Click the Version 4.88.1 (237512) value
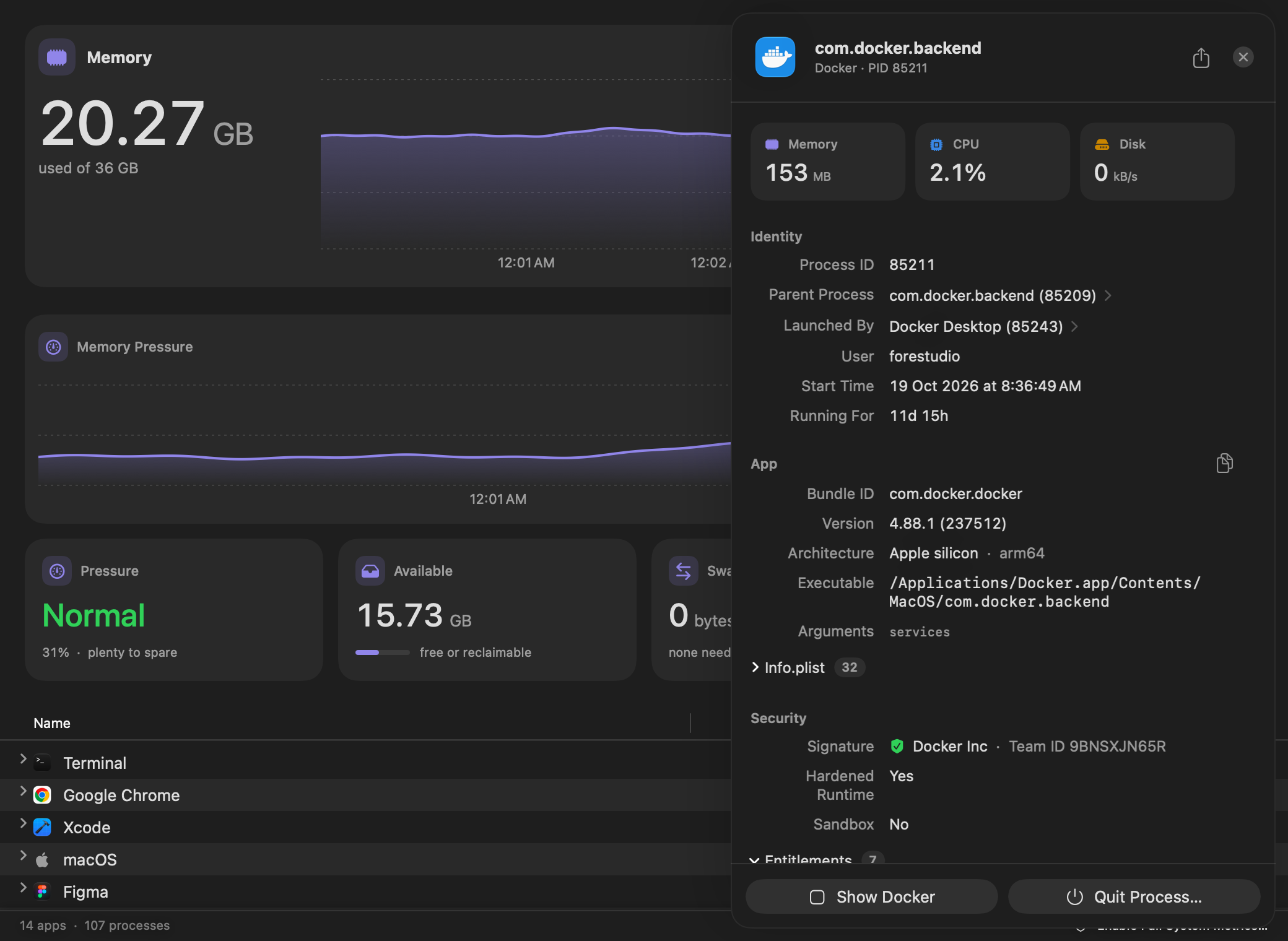 (947, 523)
